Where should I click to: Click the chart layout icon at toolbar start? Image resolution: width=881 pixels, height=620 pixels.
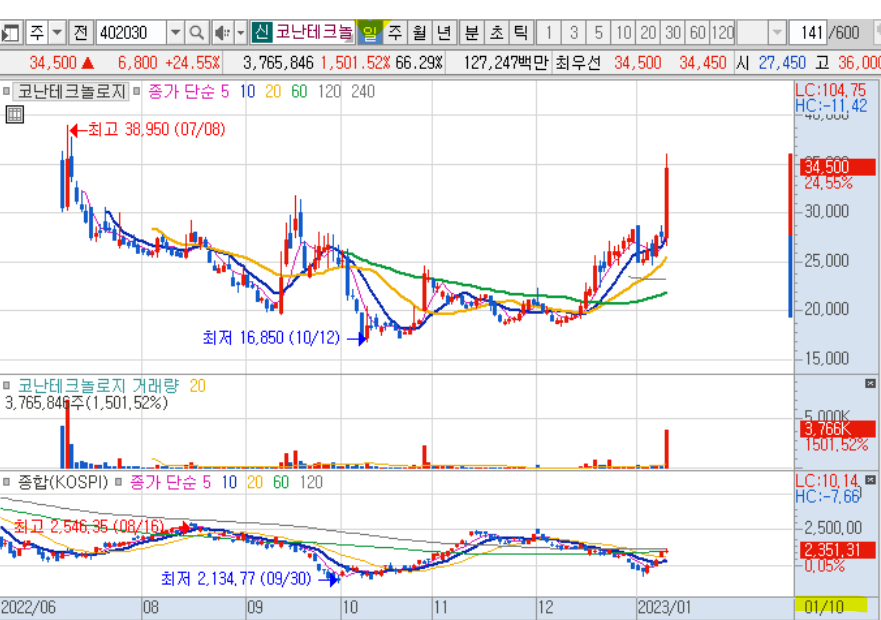point(10,33)
